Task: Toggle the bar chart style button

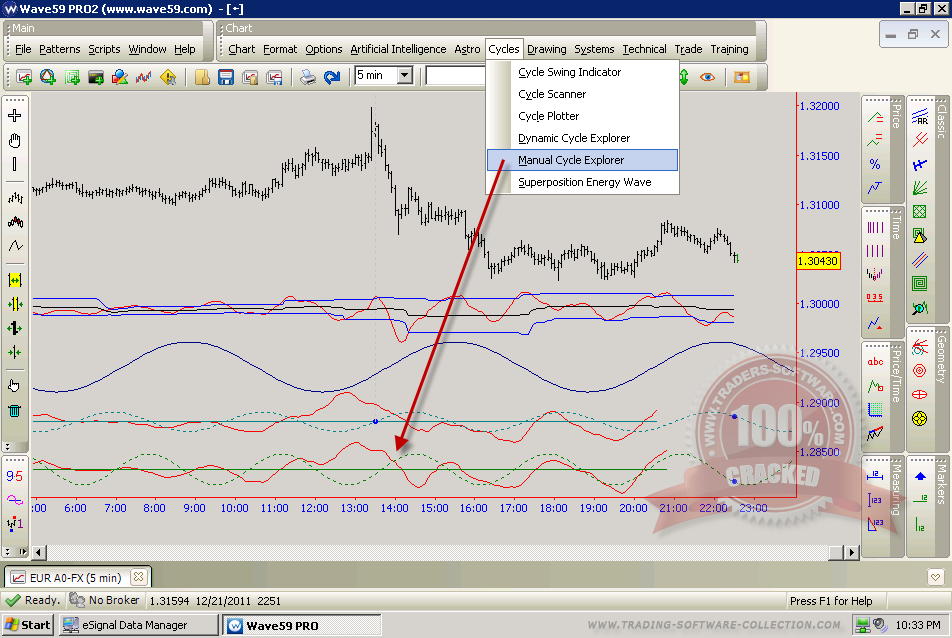Action: tap(15, 198)
